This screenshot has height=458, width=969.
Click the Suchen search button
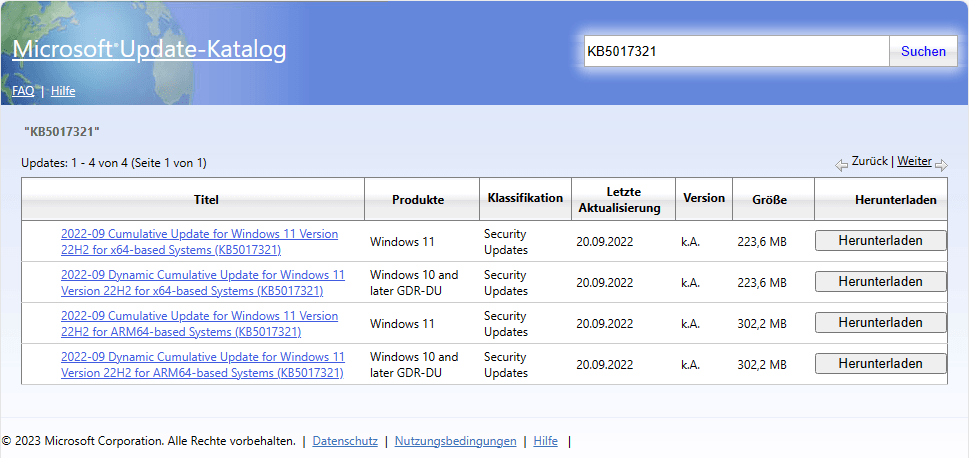click(x=923, y=51)
